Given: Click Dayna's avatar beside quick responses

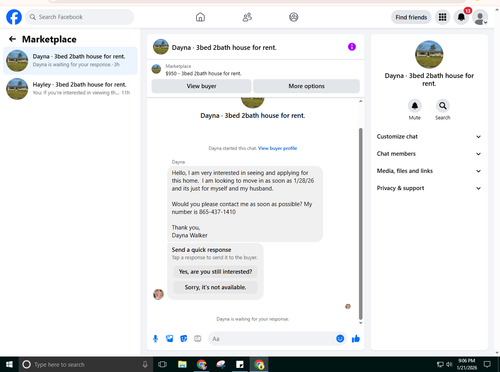Looking at the screenshot, I should click(158, 294).
